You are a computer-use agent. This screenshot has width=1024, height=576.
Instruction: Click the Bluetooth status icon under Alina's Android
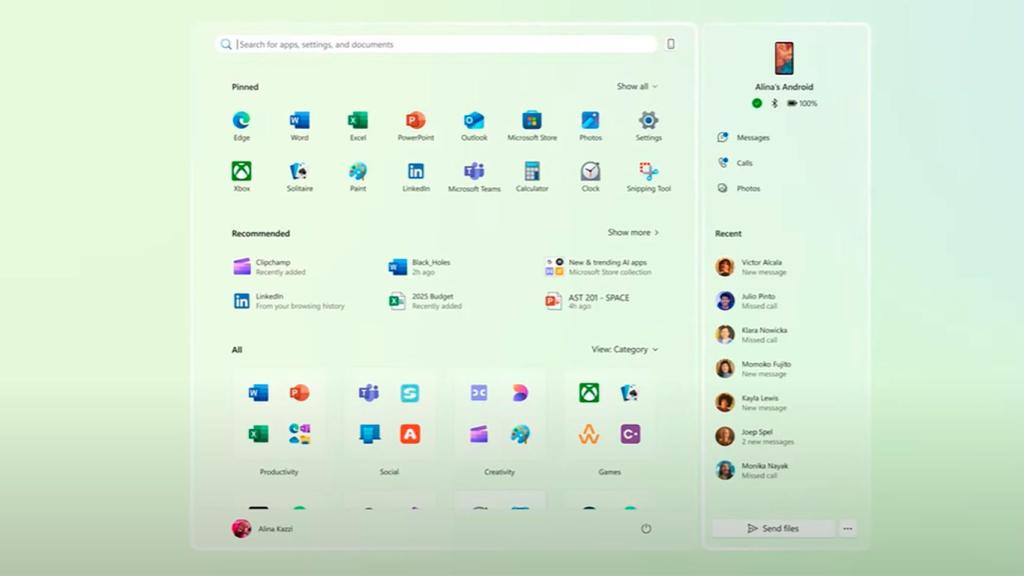coord(775,103)
